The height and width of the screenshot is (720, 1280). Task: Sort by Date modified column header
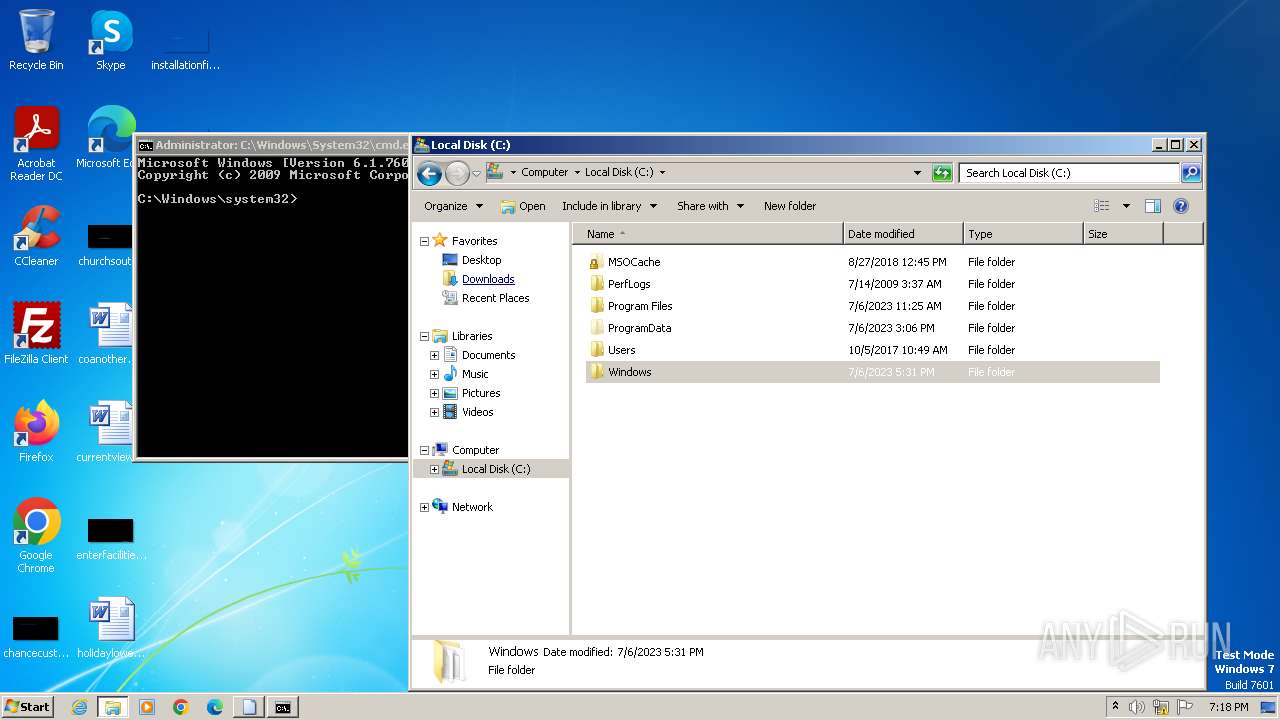(903, 234)
